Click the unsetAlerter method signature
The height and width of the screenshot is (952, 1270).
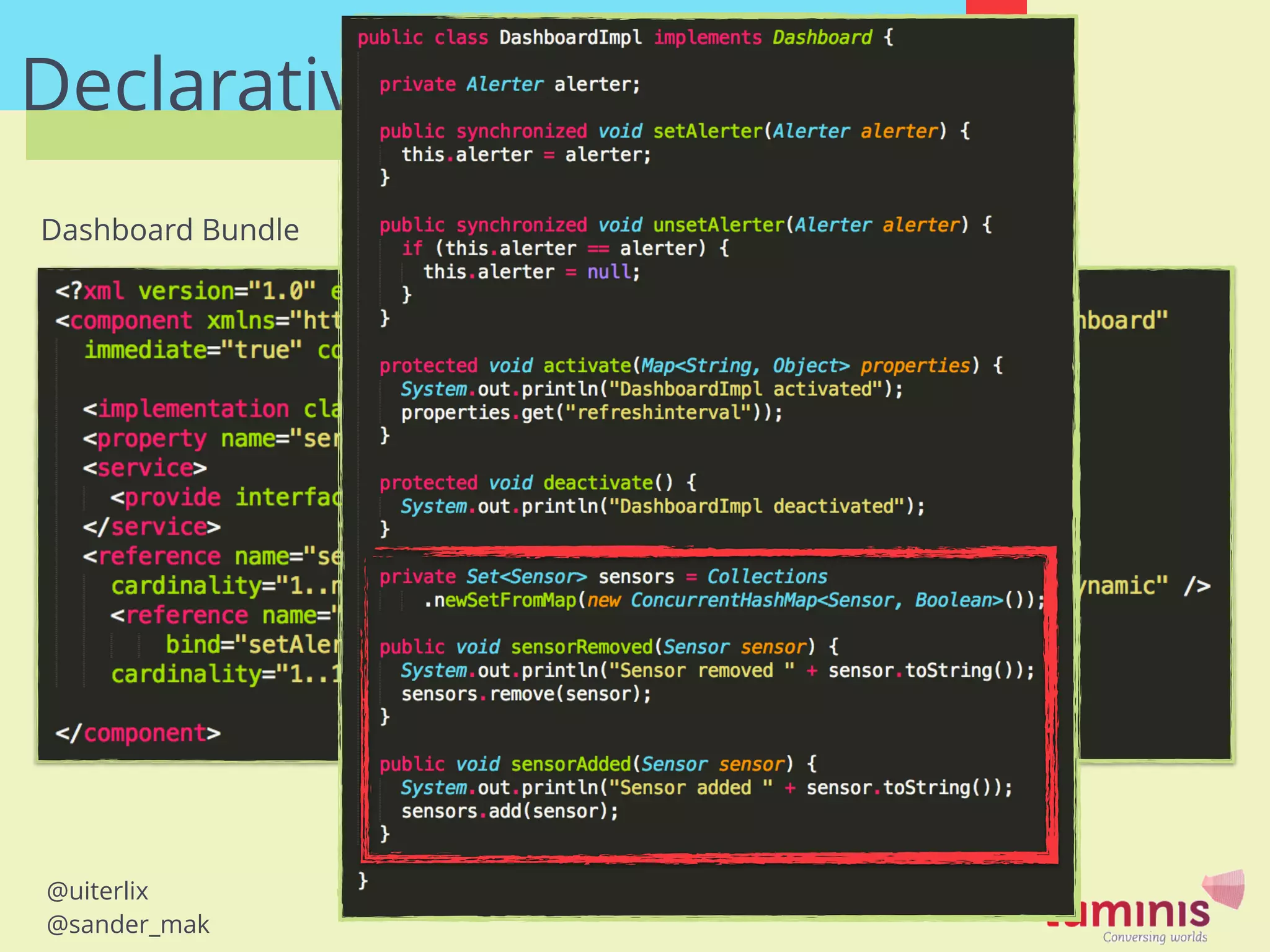coord(686,225)
